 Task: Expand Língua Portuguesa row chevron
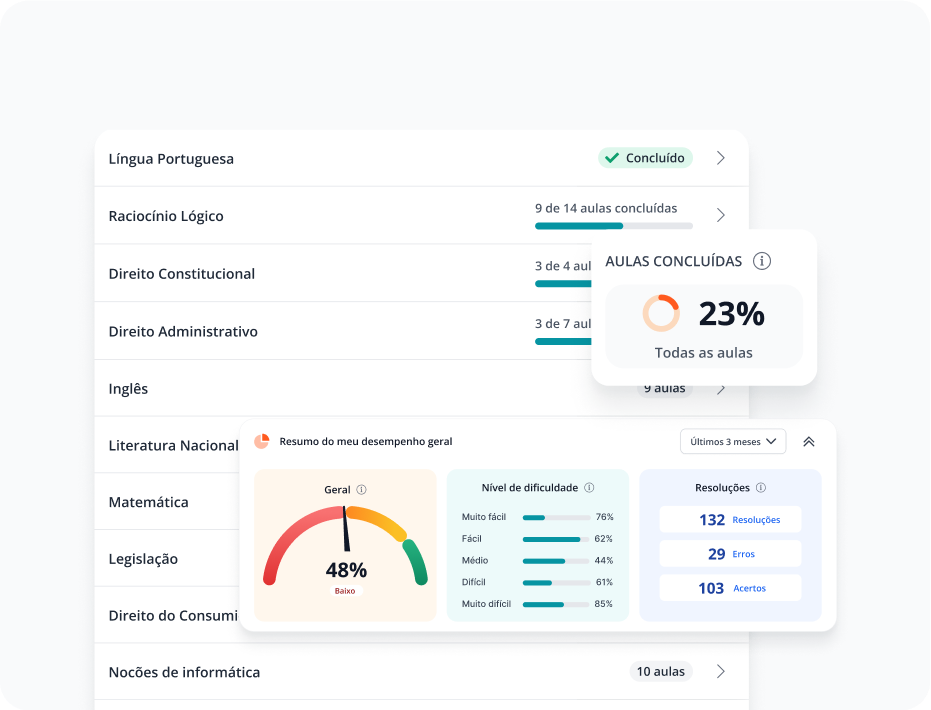[x=721, y=158]
